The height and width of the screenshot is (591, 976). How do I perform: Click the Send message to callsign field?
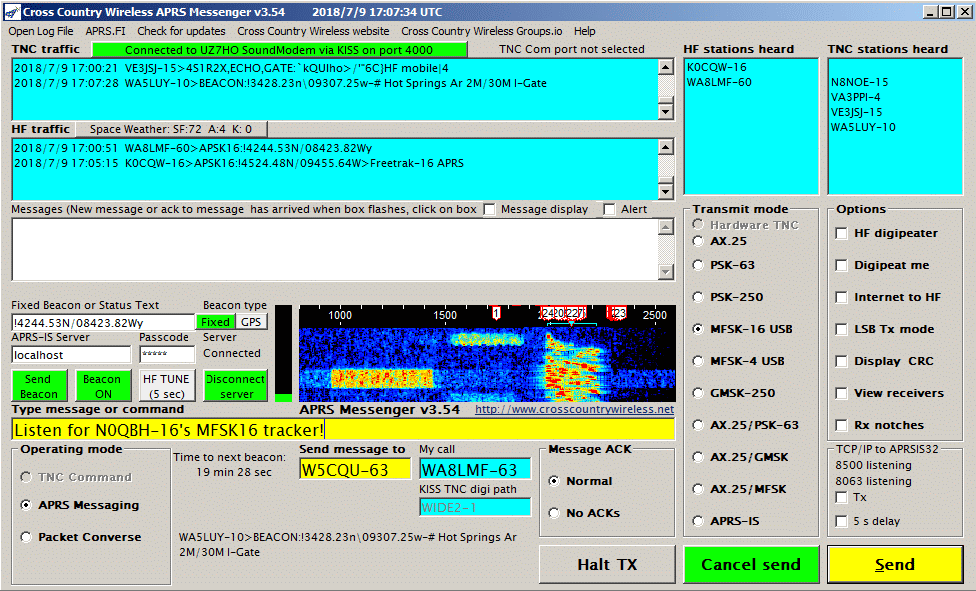[355, 470]
